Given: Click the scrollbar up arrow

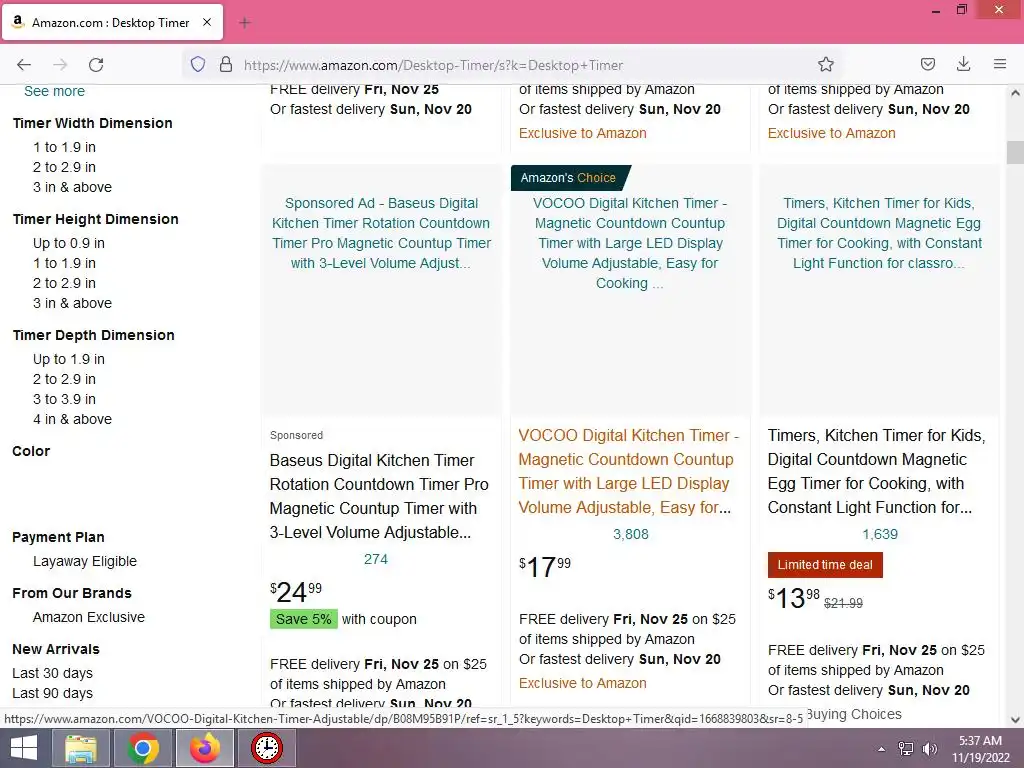Looking at the screenshot, I should click(1015, 93).
